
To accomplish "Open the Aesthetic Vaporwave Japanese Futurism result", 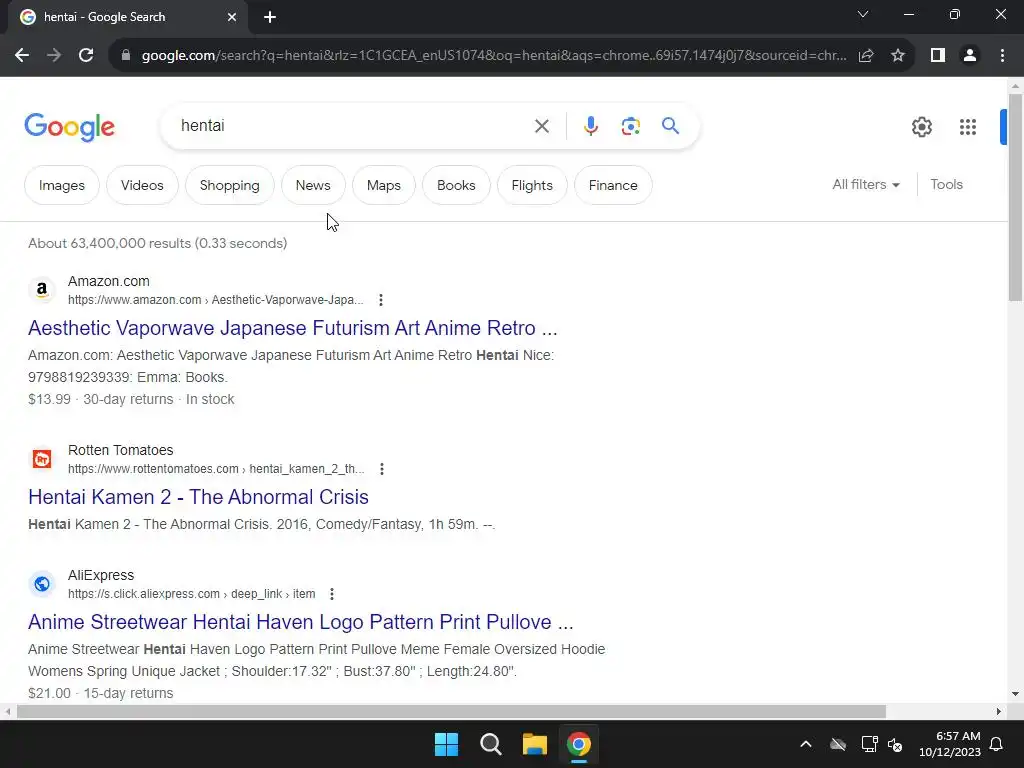I will [293, 328].
